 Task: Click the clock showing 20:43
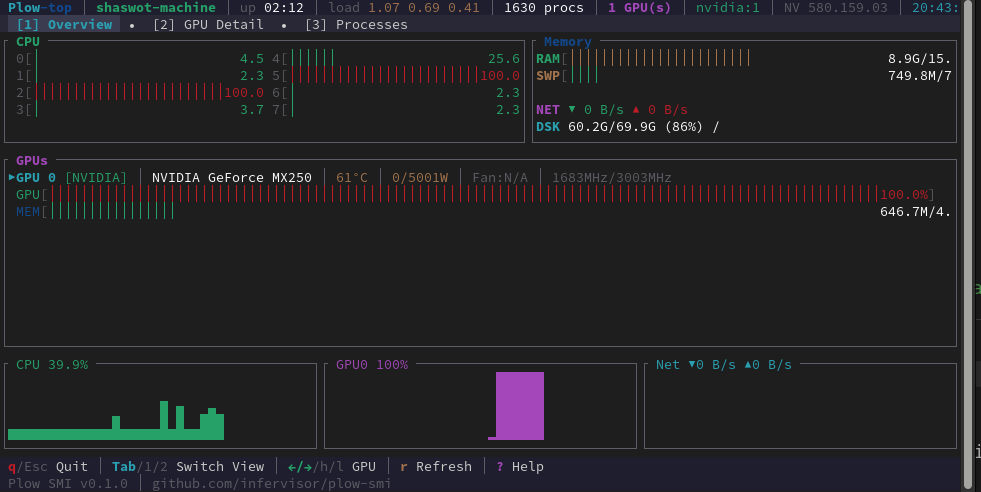click(x=935, y=8)
